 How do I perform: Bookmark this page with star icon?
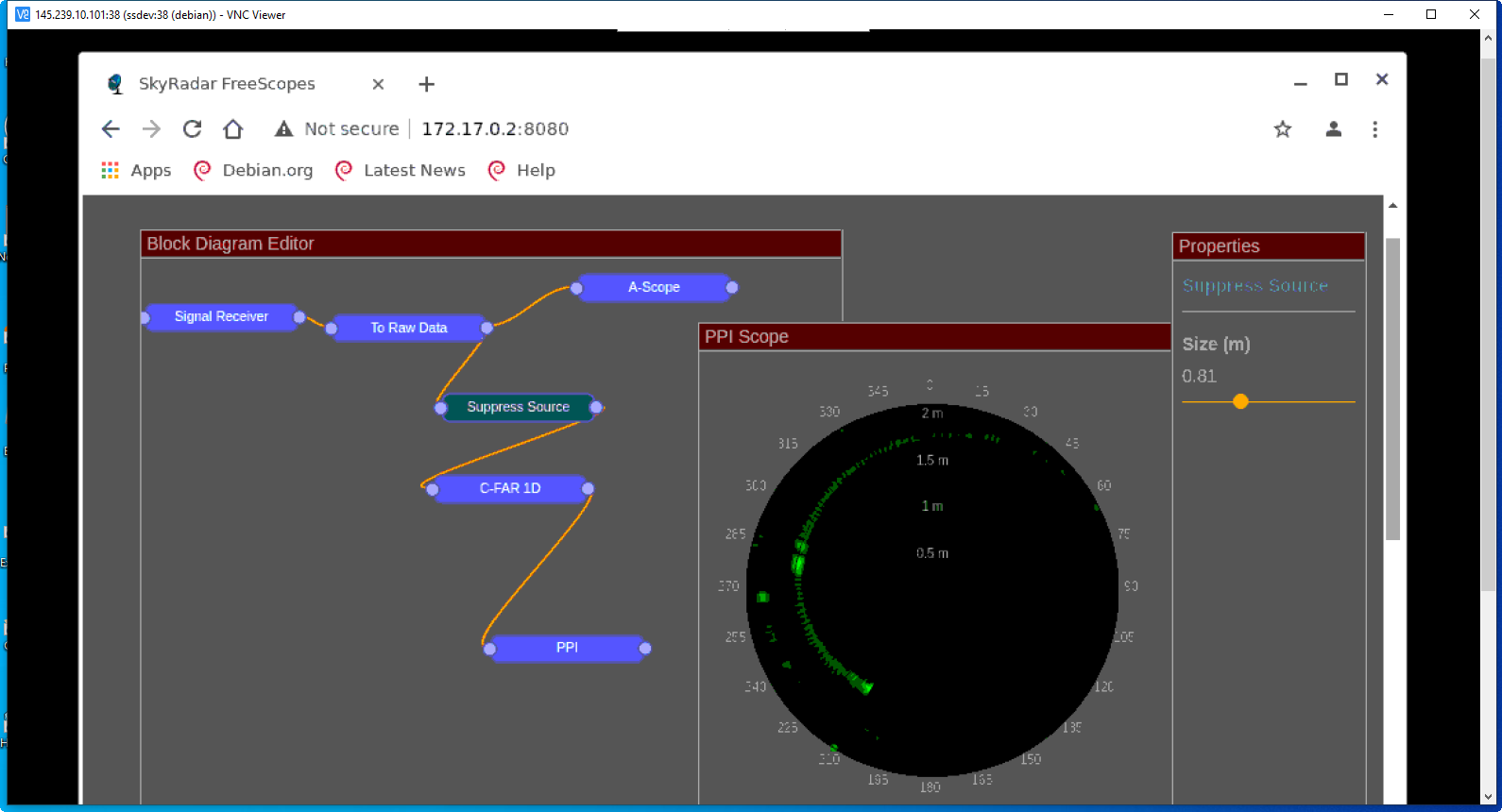tap(1282, 129)
